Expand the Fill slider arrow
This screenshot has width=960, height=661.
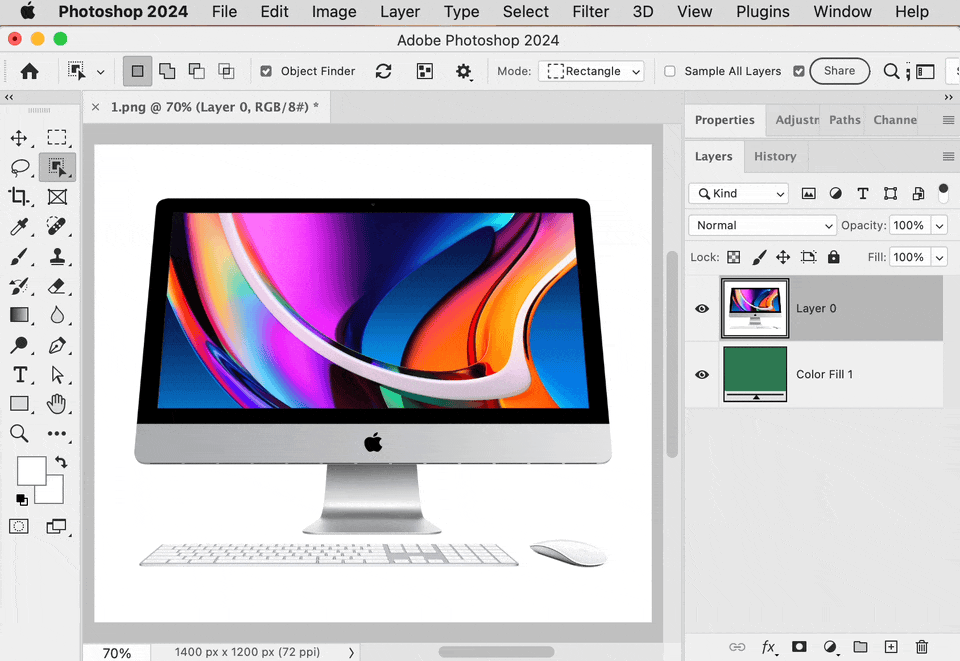(940, 257)
